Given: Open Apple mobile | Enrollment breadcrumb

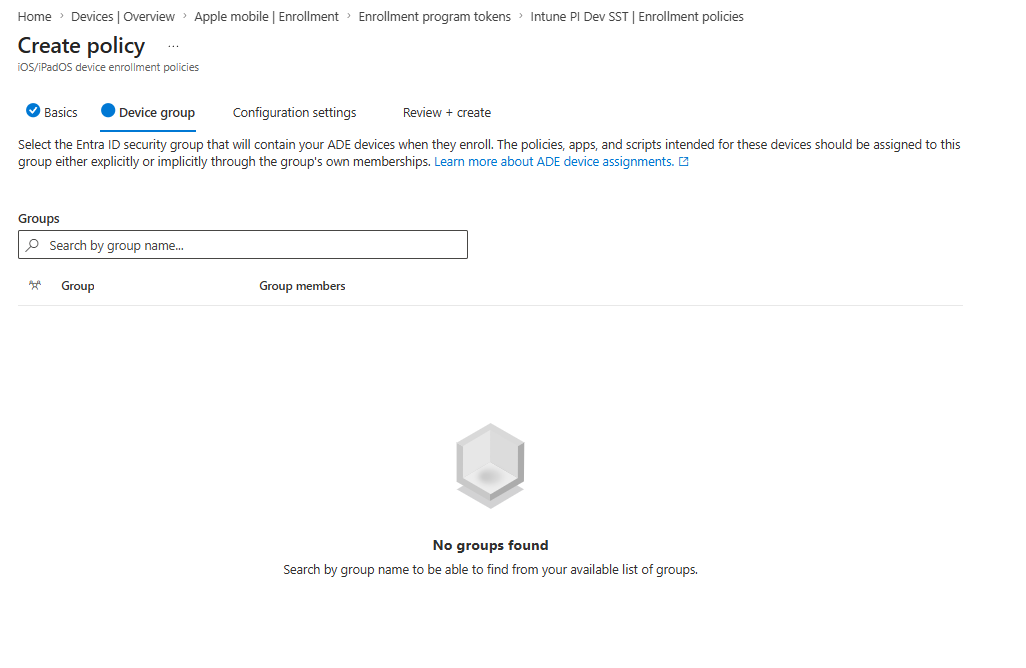Looking at the screenshot, I should (x=266, y=16).
